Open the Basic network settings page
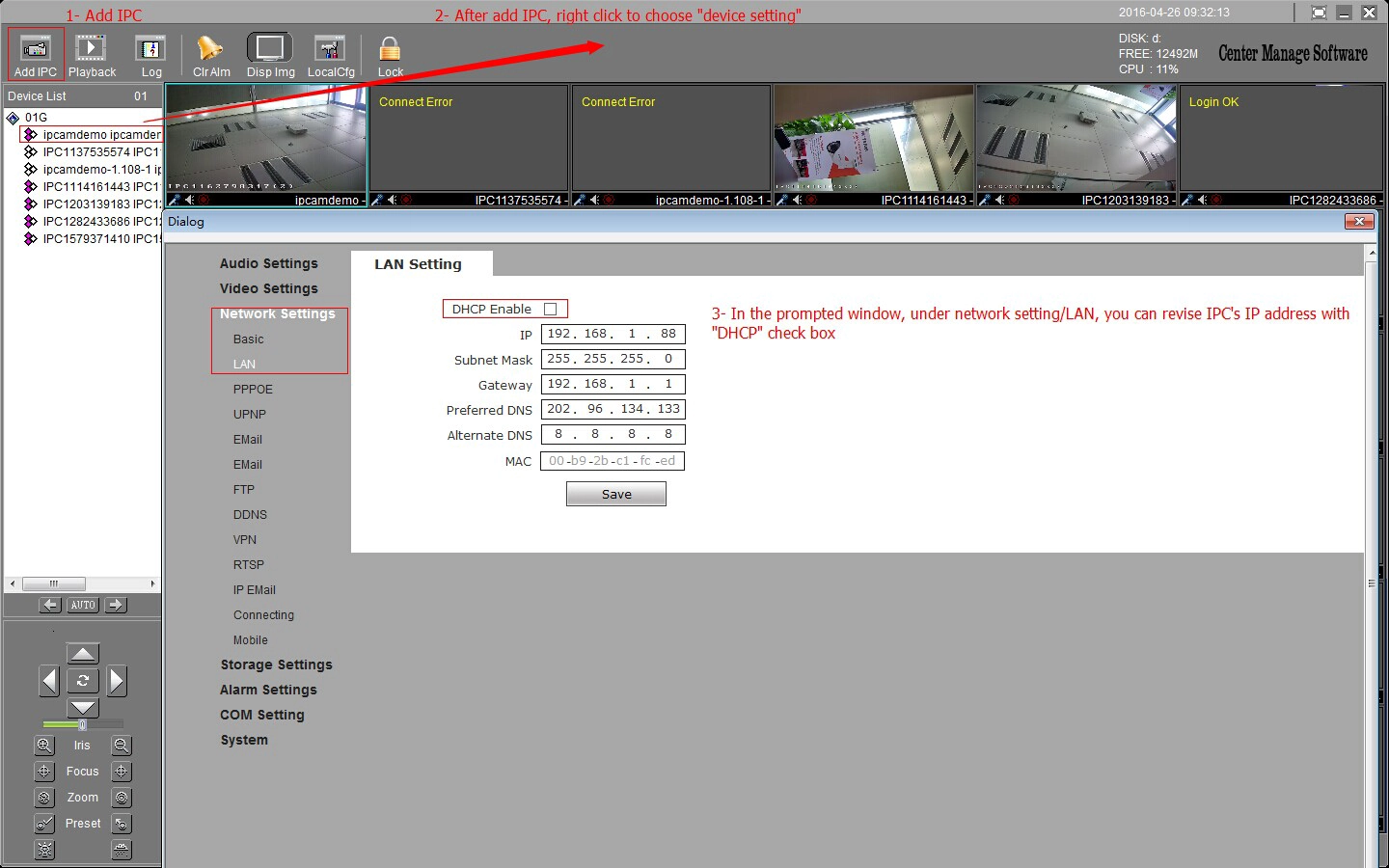The image size is (1389, 868). 248,339
